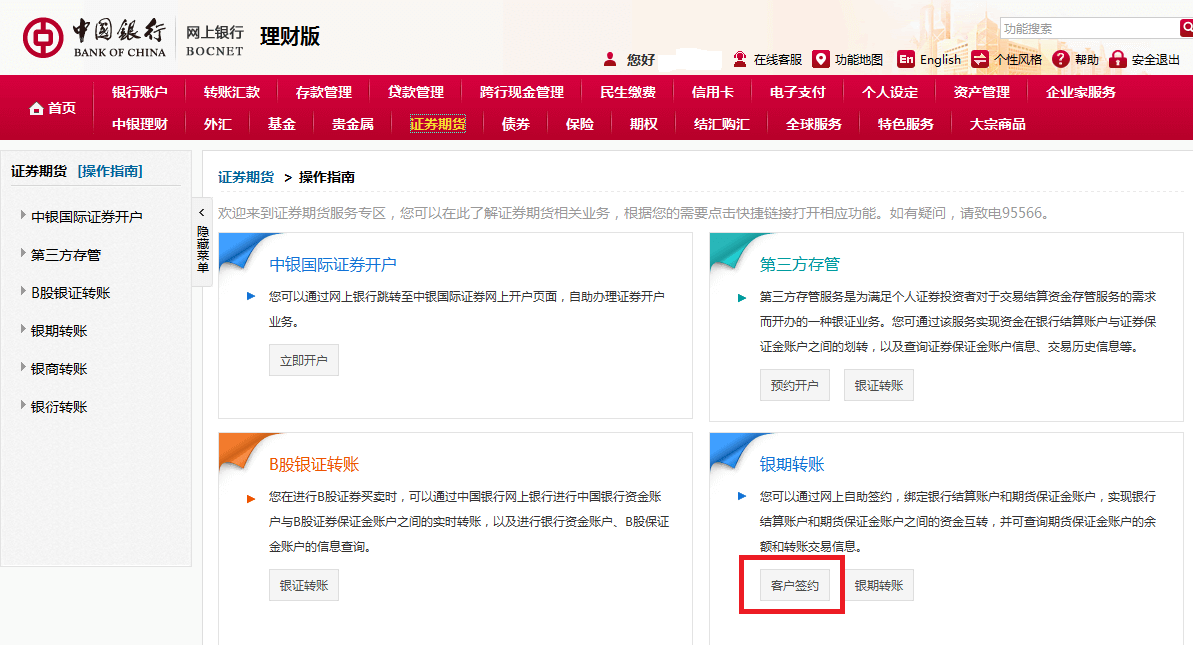The width and height of the screenshot is (1193, 645).
Task: Click the 中银国际证券开户 card title
Action: (332, 265)
